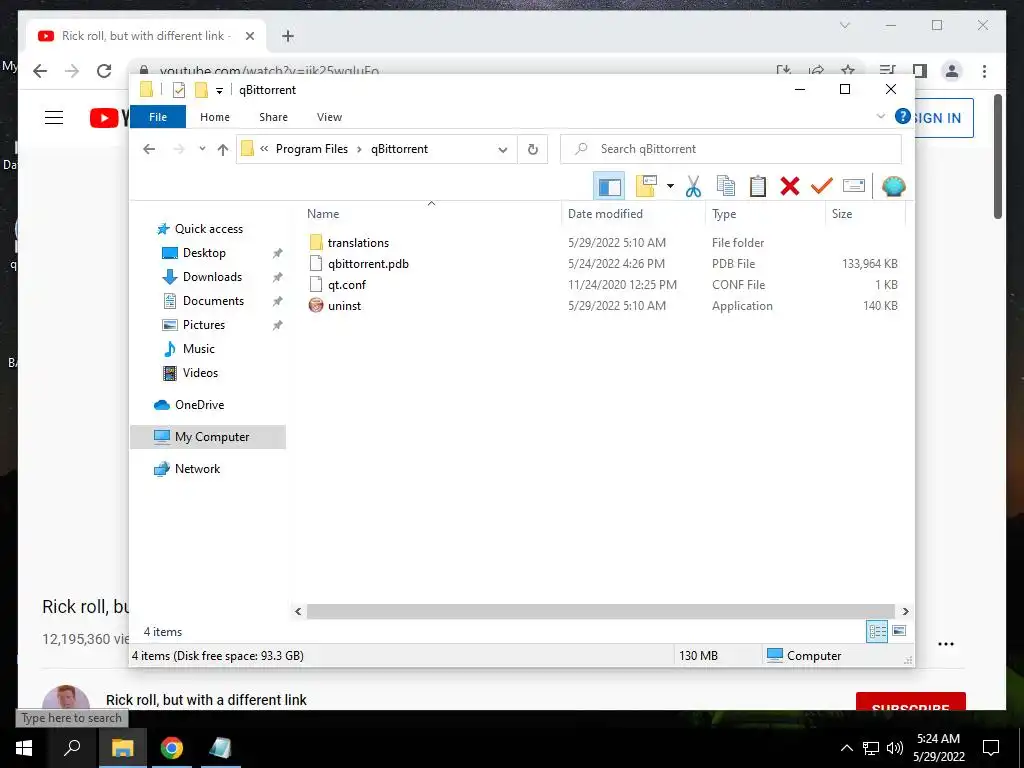Bookmark this page with star icon
Viewport: 1024px width, 768px height.
click(848, 71)
